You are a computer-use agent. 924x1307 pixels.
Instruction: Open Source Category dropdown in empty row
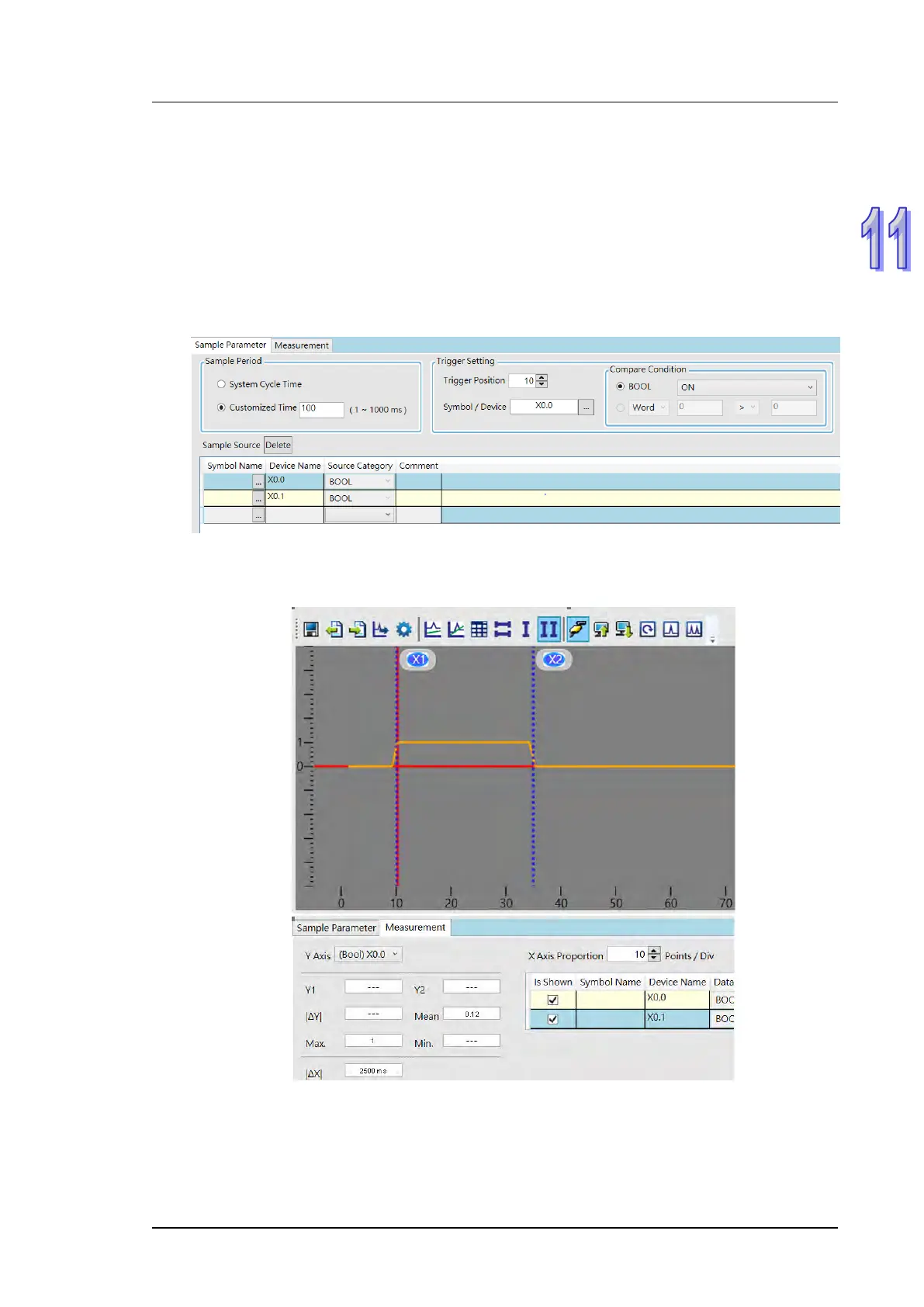tap(360, 515)
